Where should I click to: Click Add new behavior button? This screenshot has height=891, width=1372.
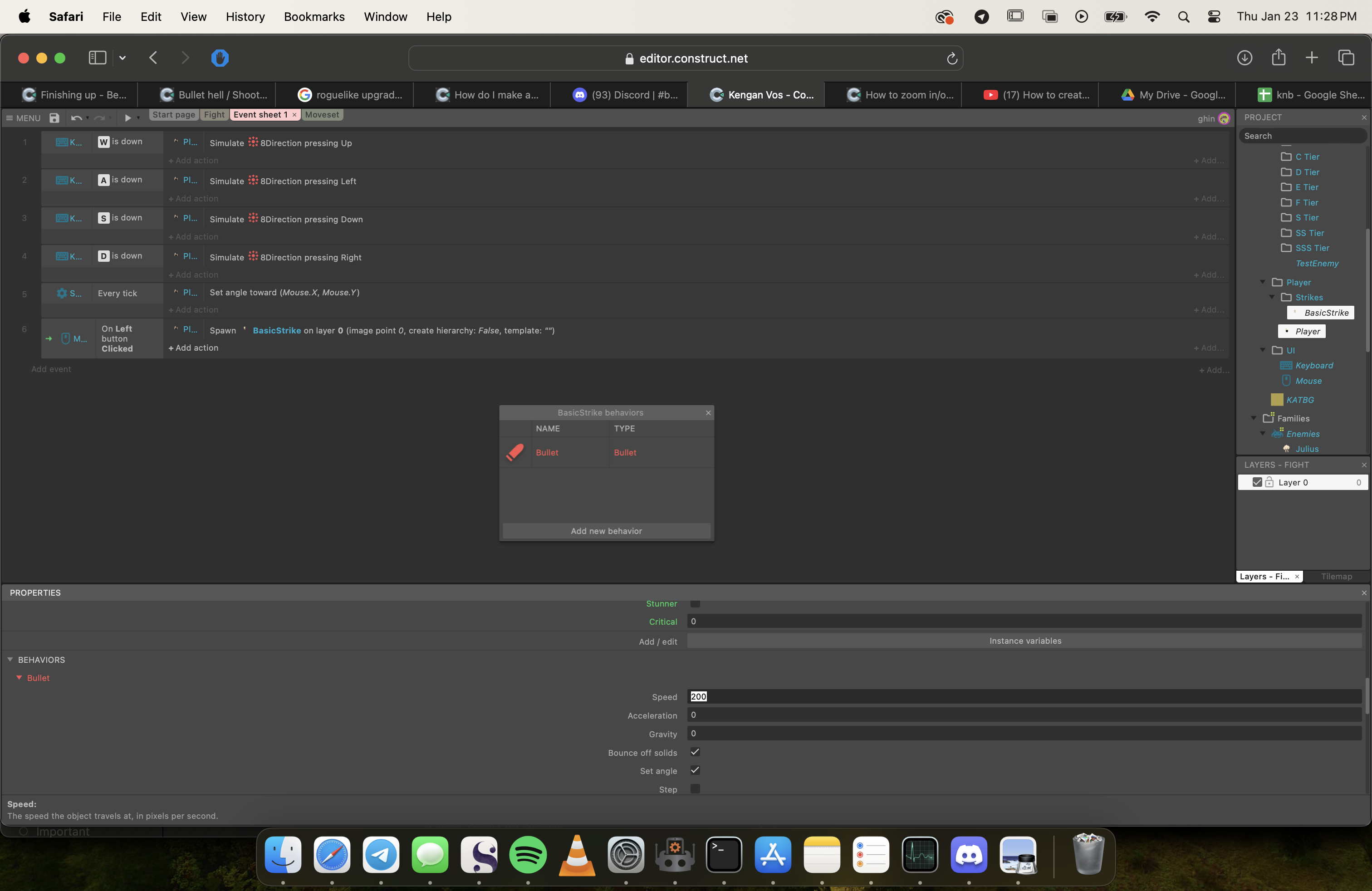(x=606, y=531)
